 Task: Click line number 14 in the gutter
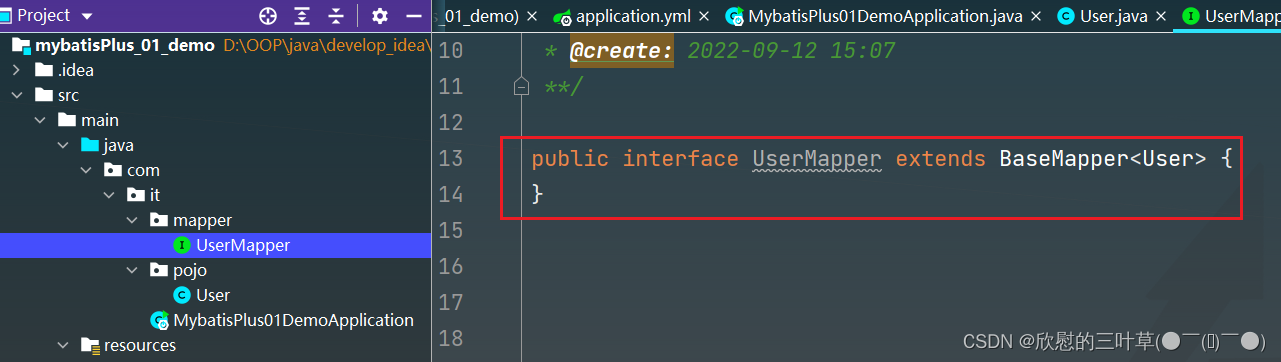[x=451, y=194]
